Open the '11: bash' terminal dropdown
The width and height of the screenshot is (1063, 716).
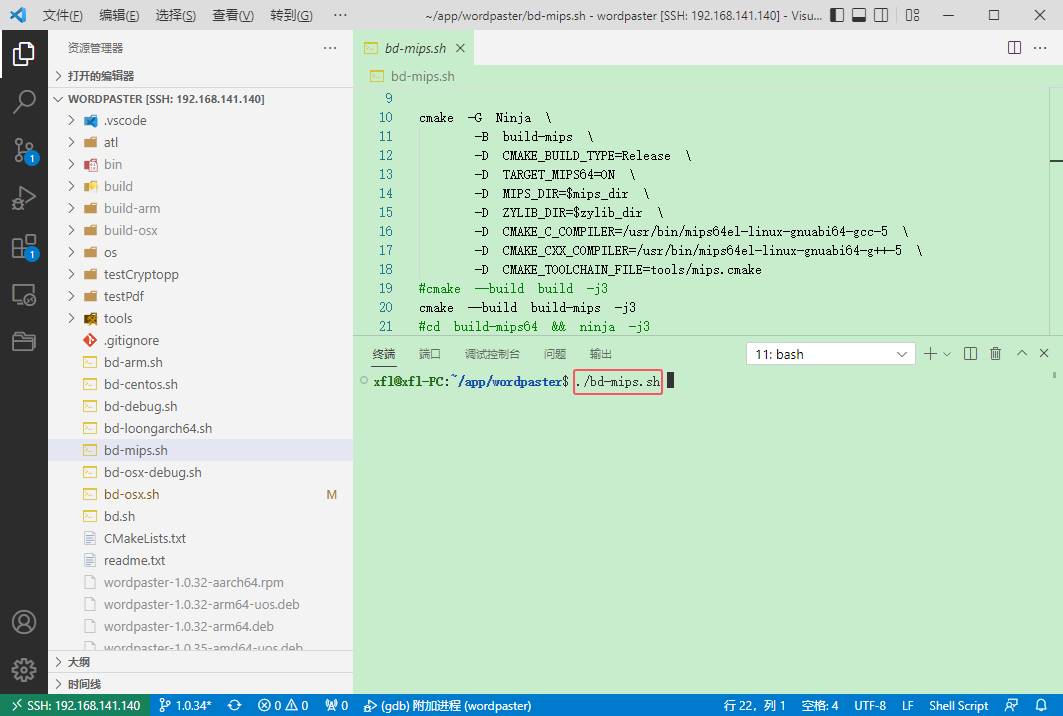coord(829,354)
